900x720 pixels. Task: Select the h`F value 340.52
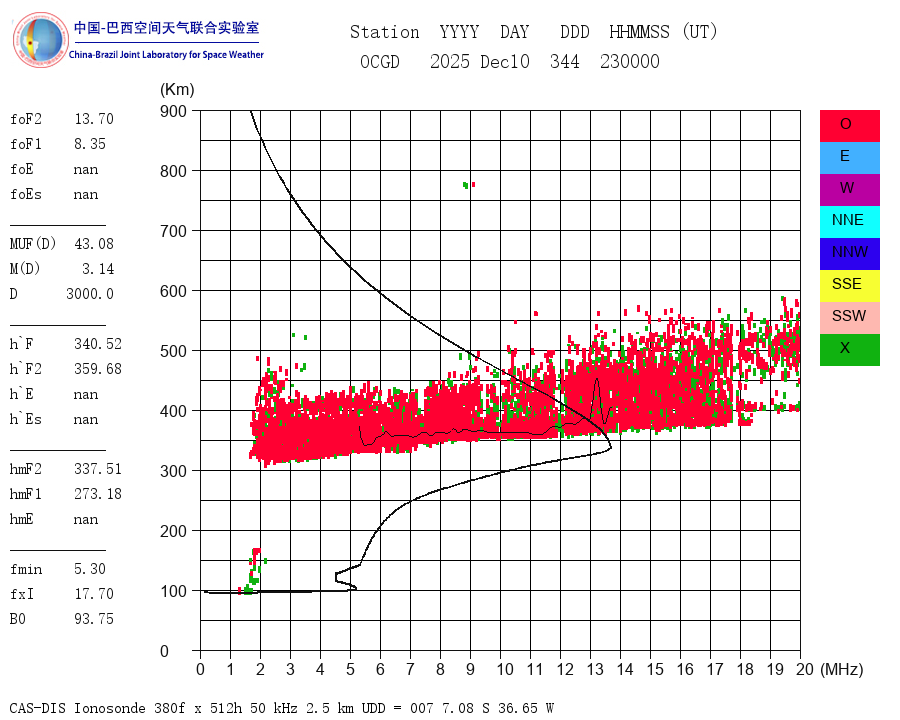pos(98,344)
